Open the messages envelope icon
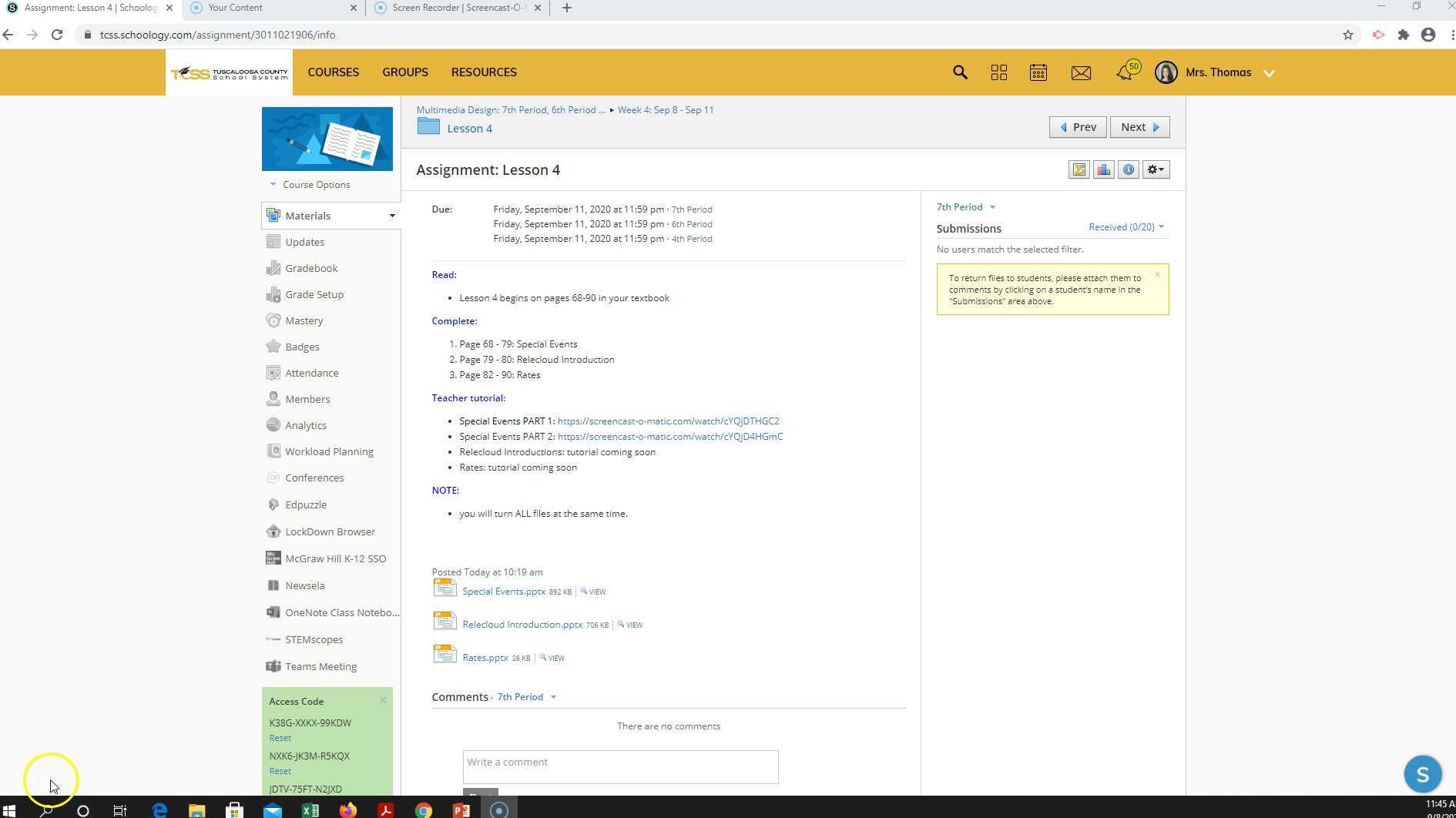This screenshot has width=1456, height=818. [1080, 72]
